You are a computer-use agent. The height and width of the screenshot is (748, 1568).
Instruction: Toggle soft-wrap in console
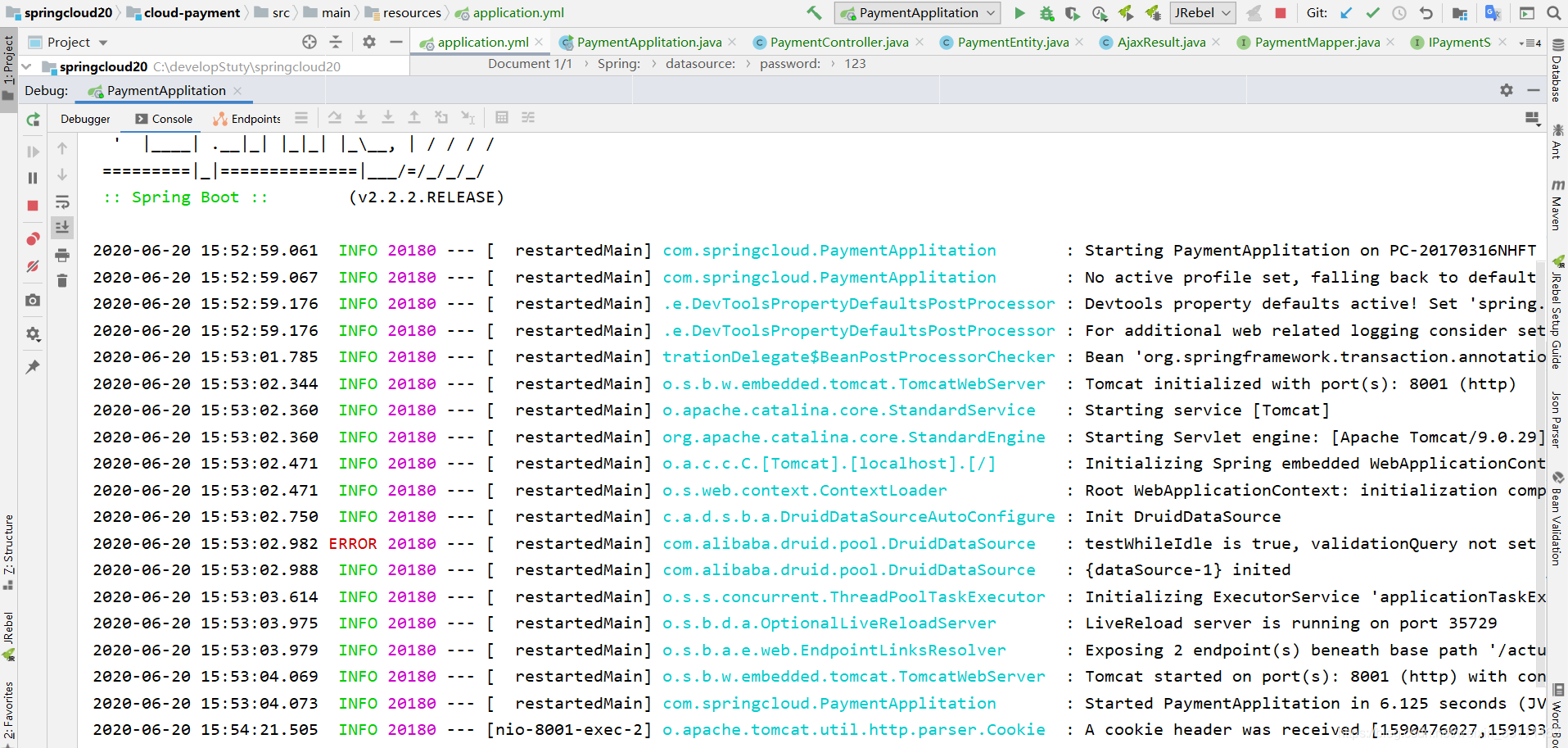(x=62, y=202)
